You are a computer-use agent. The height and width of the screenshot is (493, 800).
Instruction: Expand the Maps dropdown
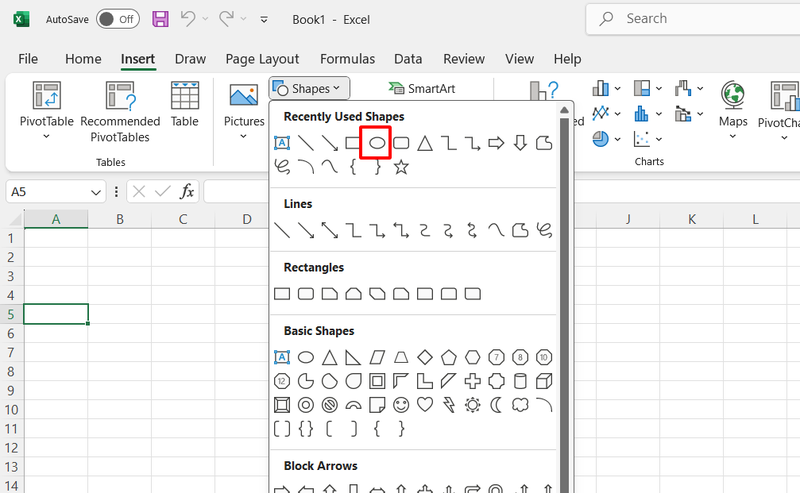point(733,136)
